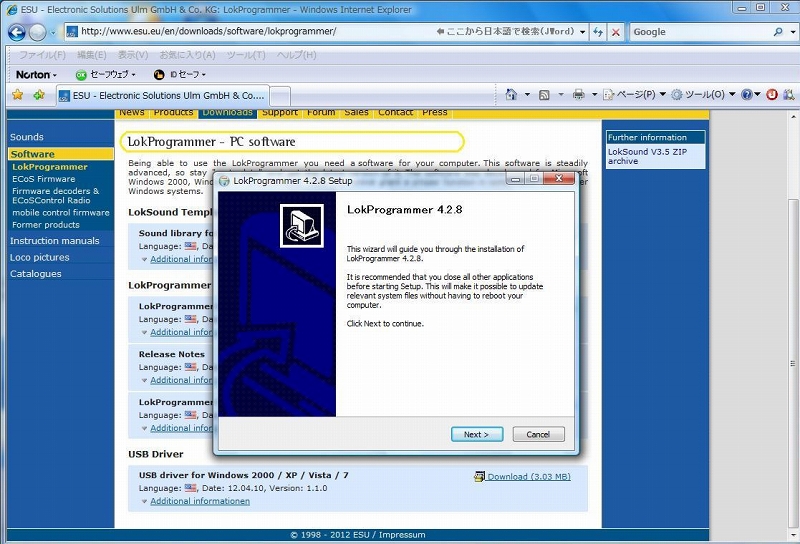Click Cancel in the Setup wizard
This screenshot has height=544, width=800.
pyautogui.click(x=538, y=434)
